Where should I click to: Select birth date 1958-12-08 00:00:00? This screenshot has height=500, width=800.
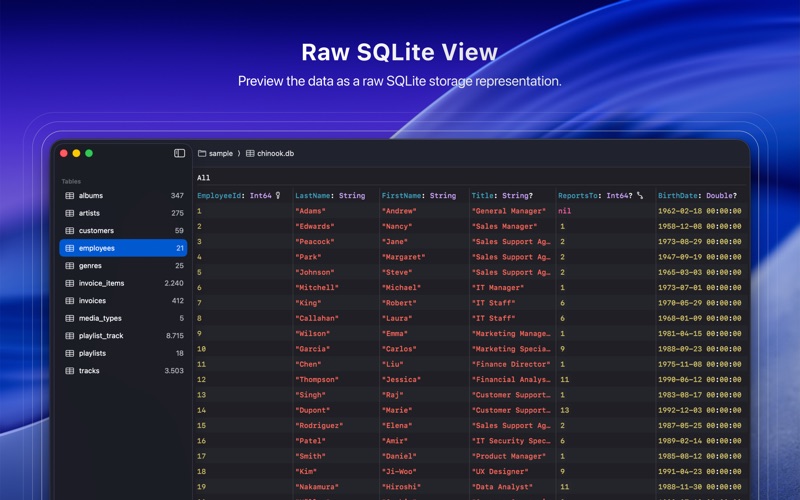[x=699, y=226]
